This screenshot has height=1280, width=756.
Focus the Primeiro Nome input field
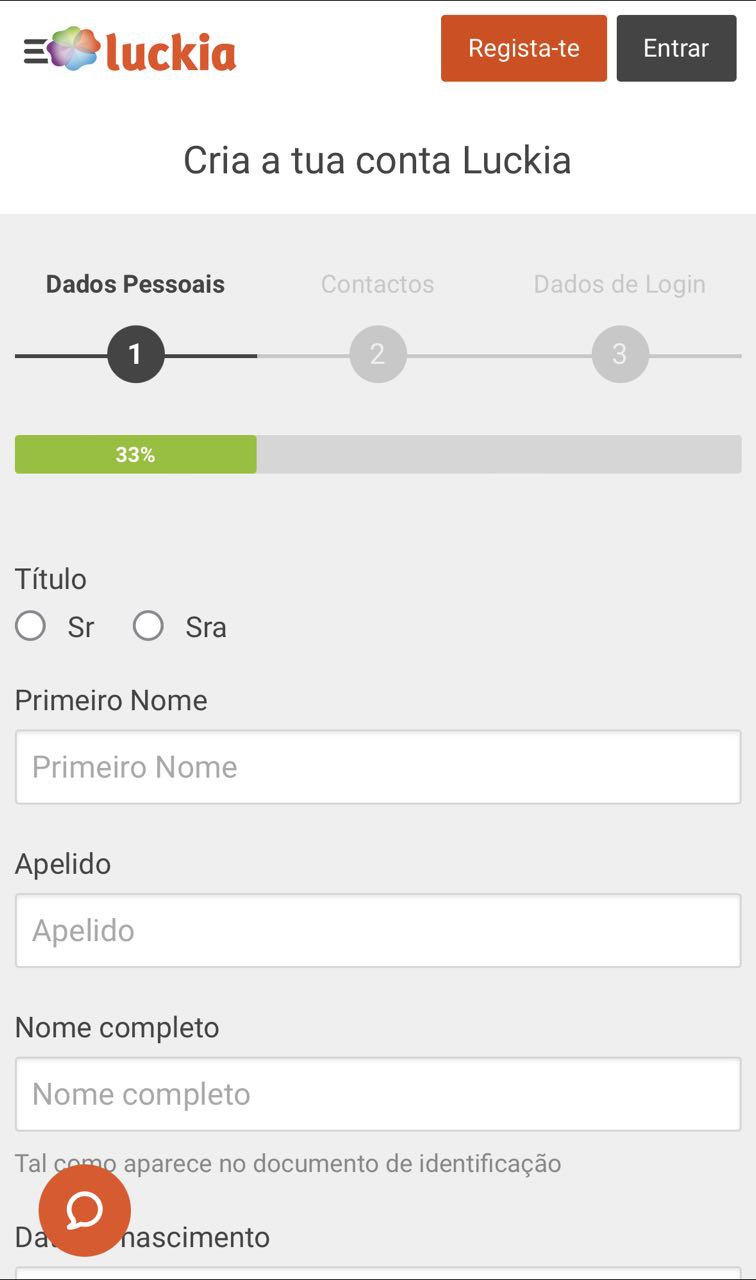(378, 767)
